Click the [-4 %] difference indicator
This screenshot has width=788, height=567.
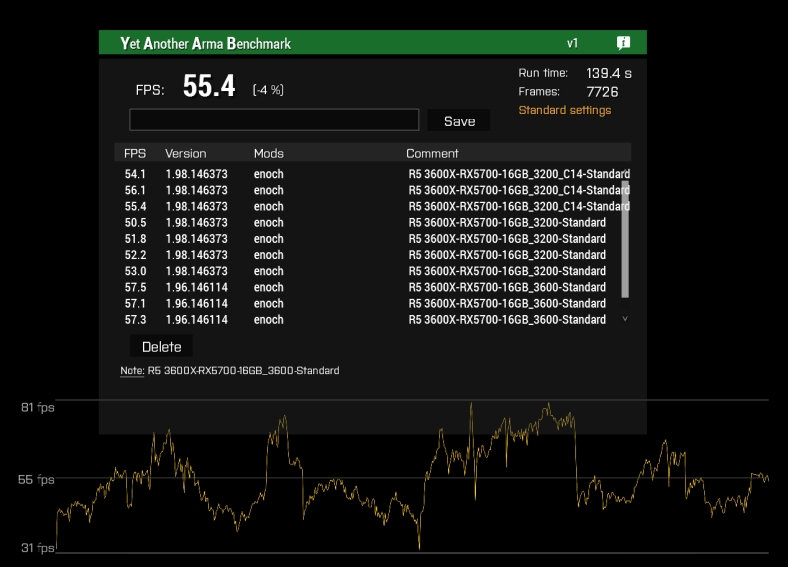[x=268, y=90]
